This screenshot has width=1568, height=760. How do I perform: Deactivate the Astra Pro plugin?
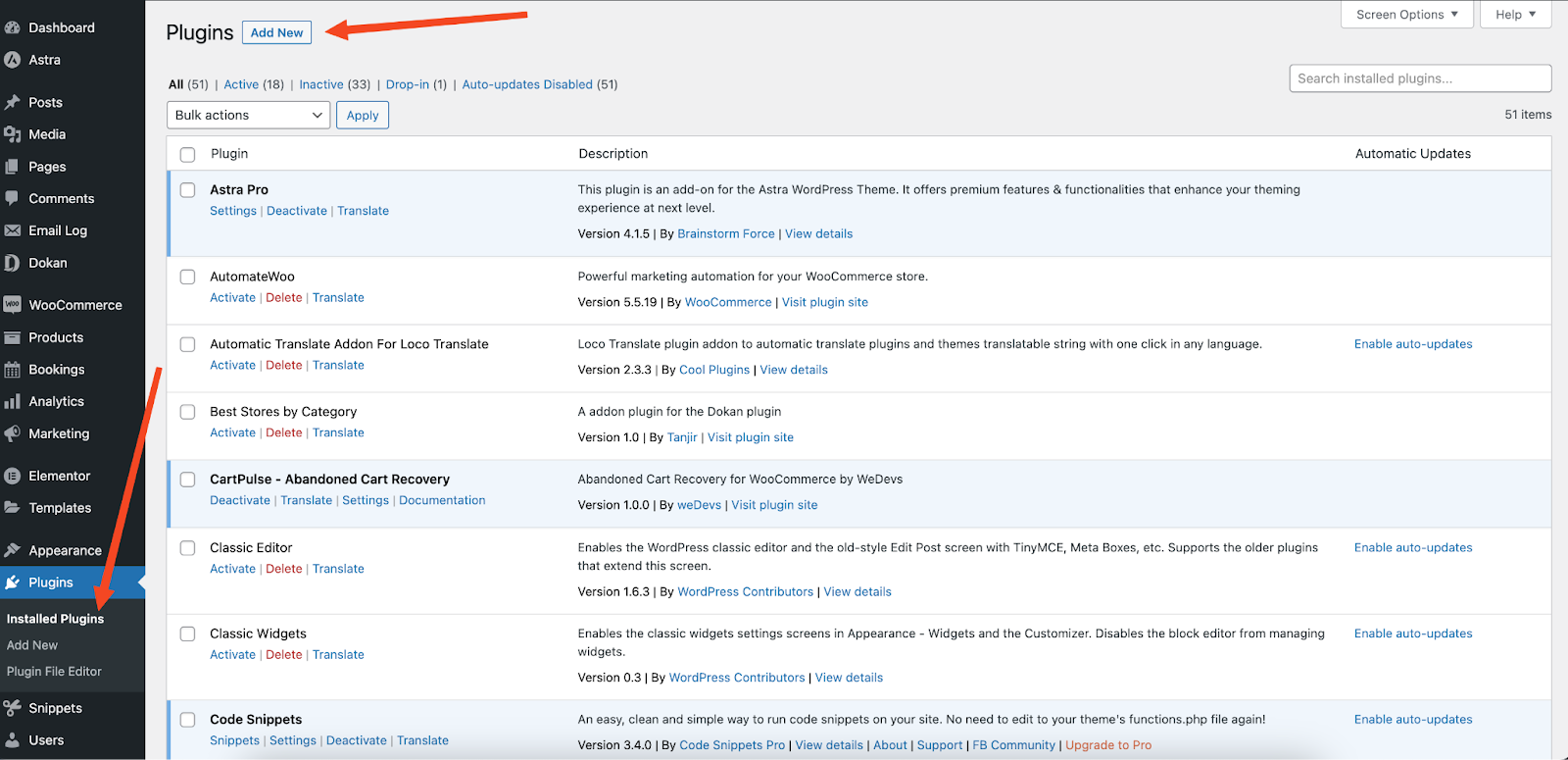tap(297, 211)
